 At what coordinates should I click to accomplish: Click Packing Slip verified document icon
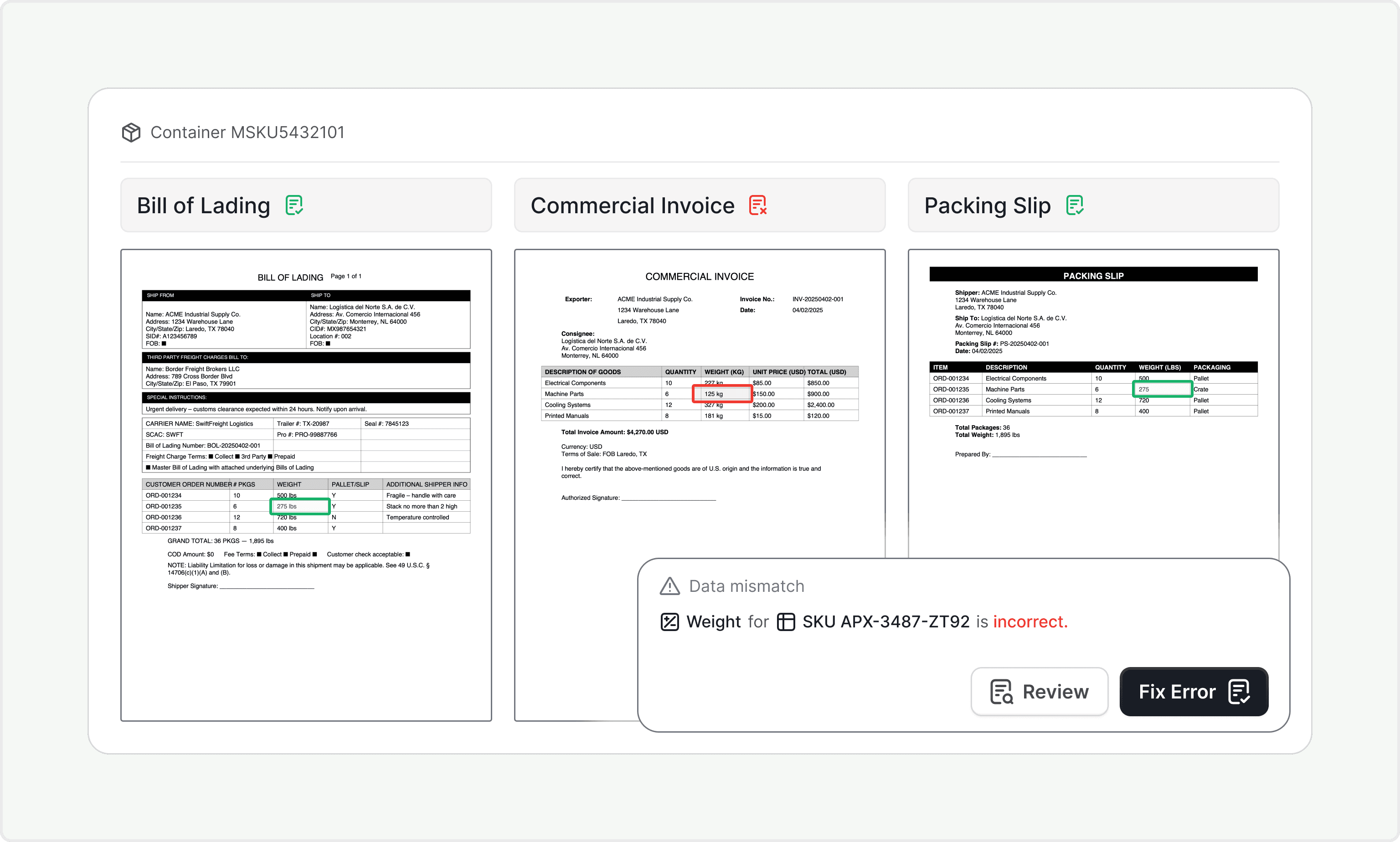(x=1074, y=205)
